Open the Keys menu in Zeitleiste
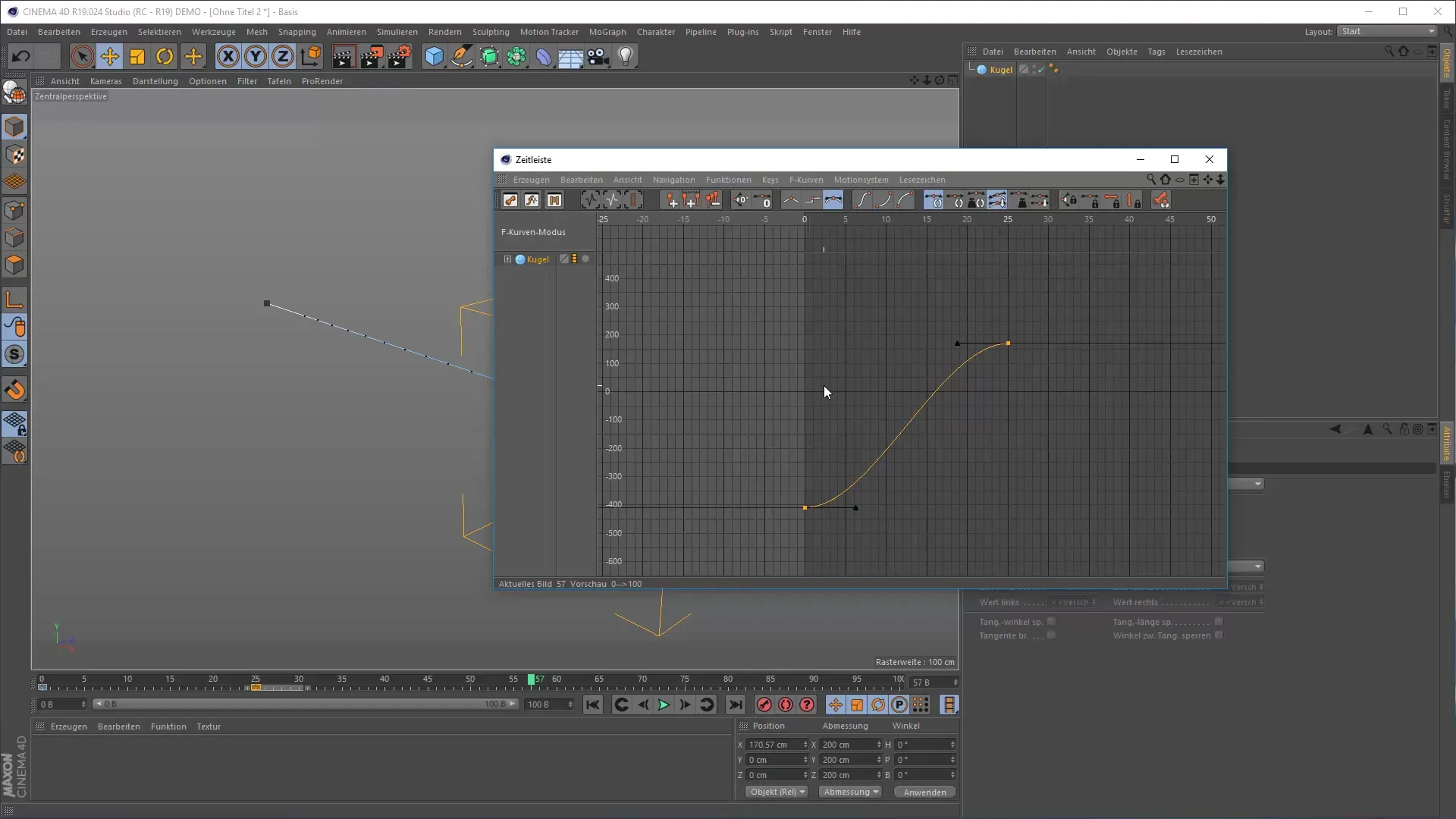 pyautogui.click(x=770, y=180)
